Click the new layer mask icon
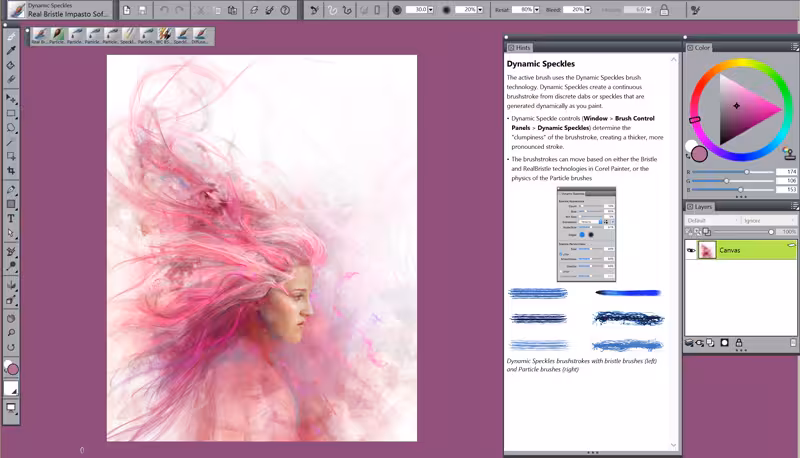 [724, 343]
